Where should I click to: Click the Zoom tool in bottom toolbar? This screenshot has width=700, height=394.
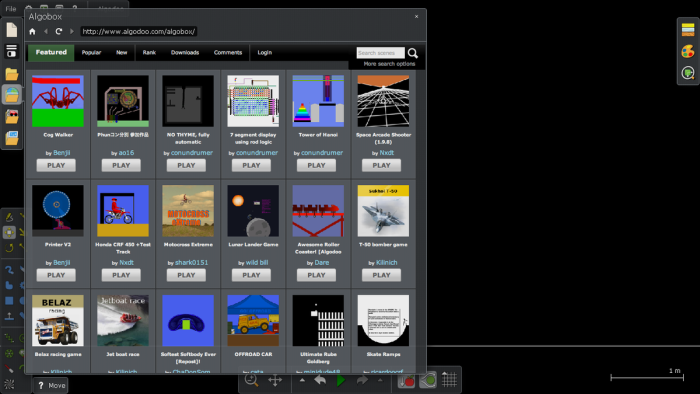252,380
